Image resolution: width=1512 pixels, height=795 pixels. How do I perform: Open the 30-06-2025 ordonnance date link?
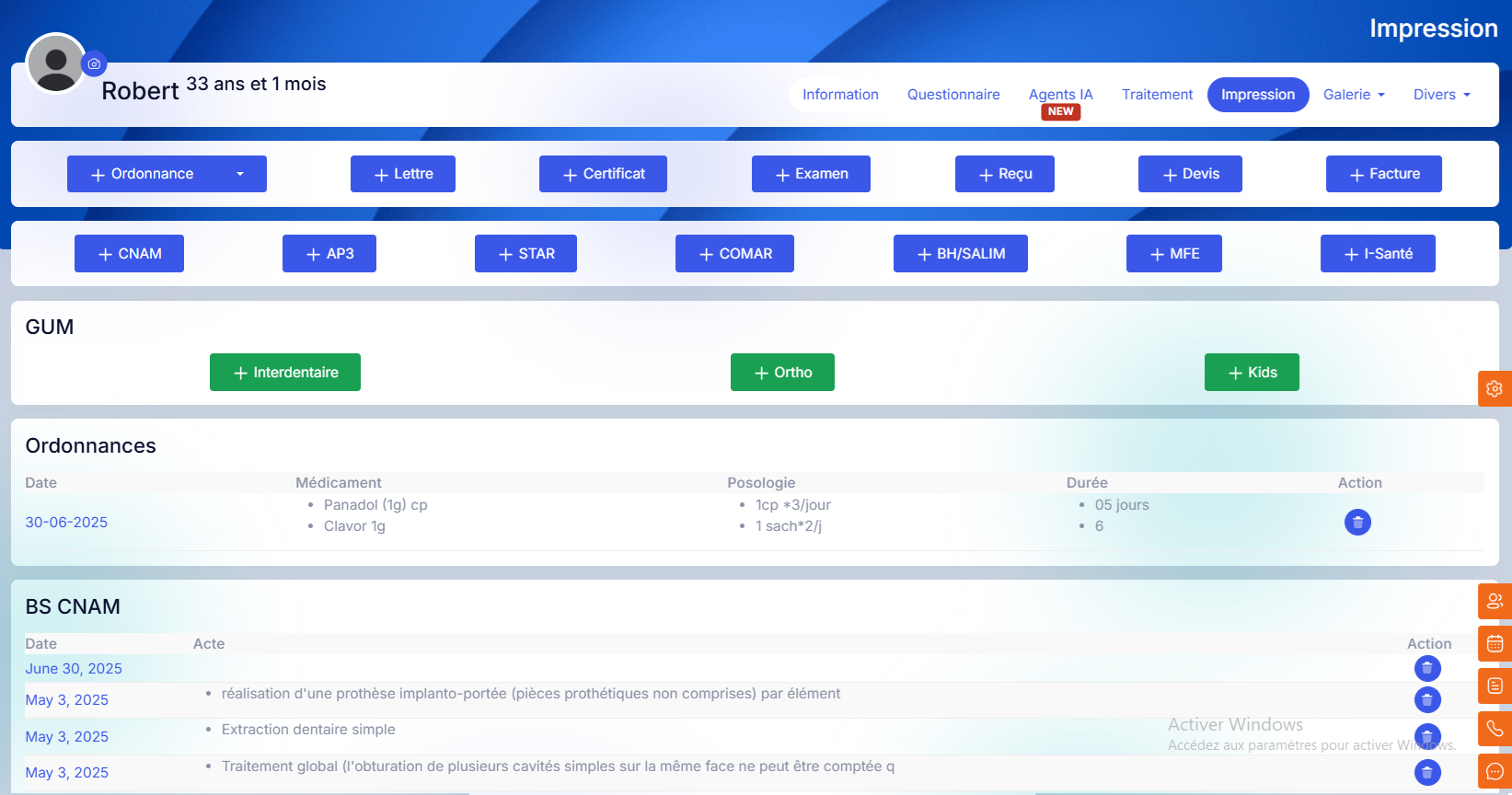(66, 523)
